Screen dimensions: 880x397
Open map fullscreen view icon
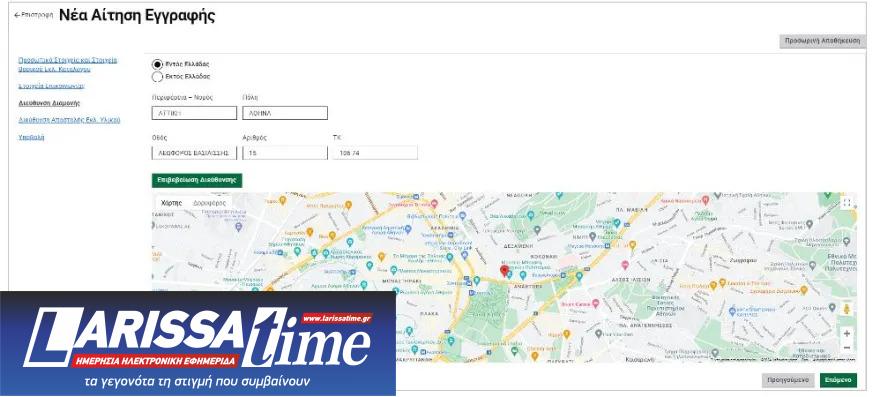click(846, 203)
